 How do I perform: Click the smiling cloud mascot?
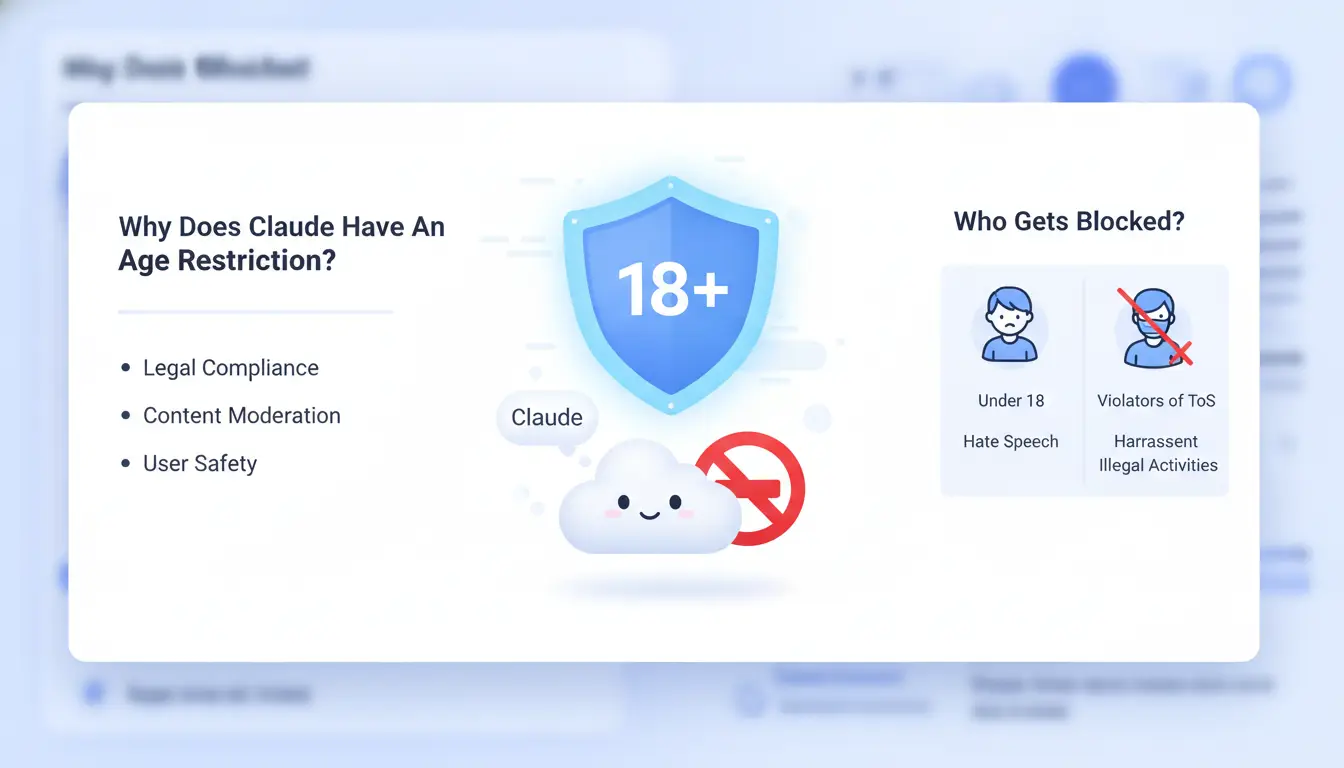click(x=648, y=498)
